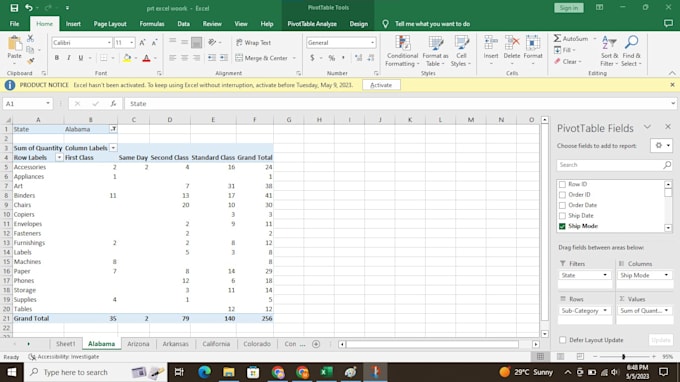Click the PivotTable Fields search box

click(x=614, y=165)
